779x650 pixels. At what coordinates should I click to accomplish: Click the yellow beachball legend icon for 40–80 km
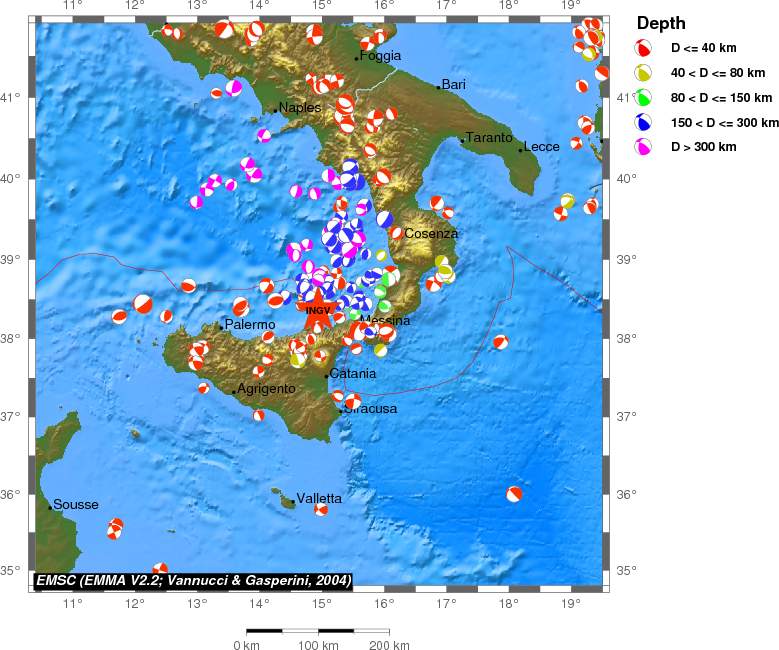pos(645,73)
